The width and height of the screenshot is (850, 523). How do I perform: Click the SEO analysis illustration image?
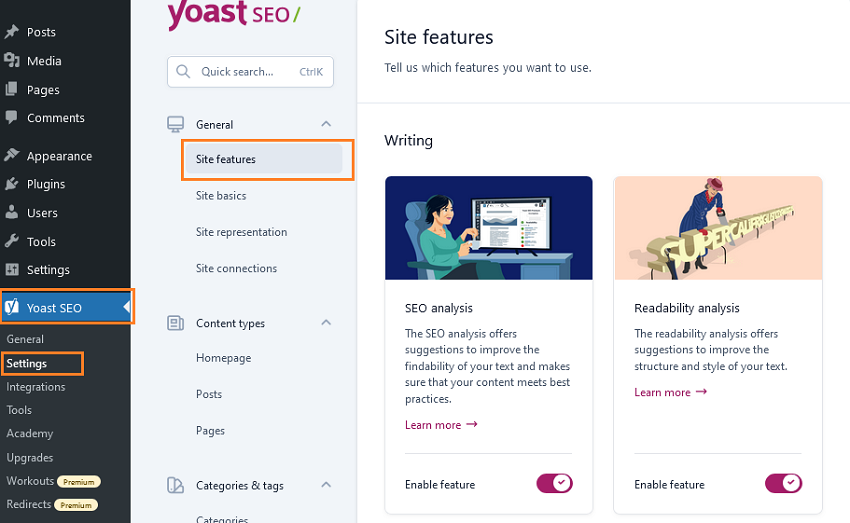tap(488, 228)
